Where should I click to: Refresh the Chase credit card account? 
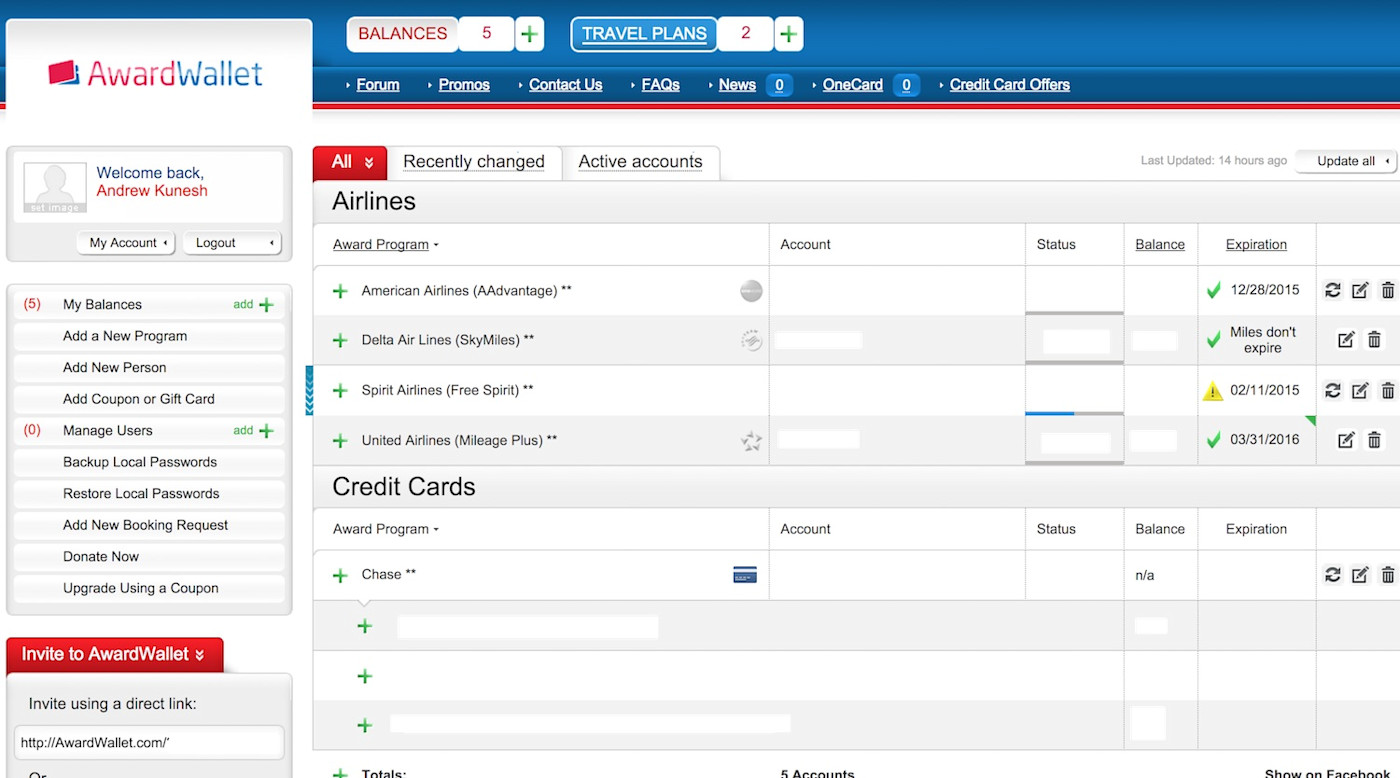(1332, 575)
